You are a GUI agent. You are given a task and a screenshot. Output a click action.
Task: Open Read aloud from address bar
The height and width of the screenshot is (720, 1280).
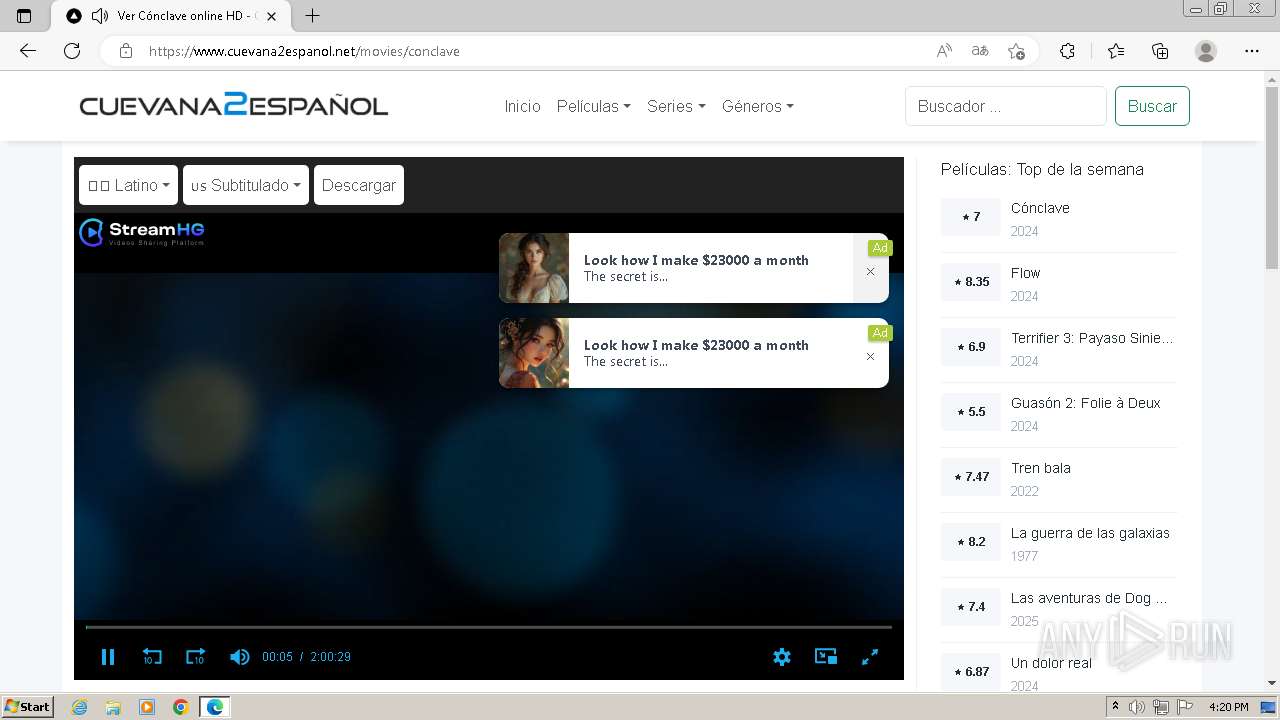(x=944, y=51)
